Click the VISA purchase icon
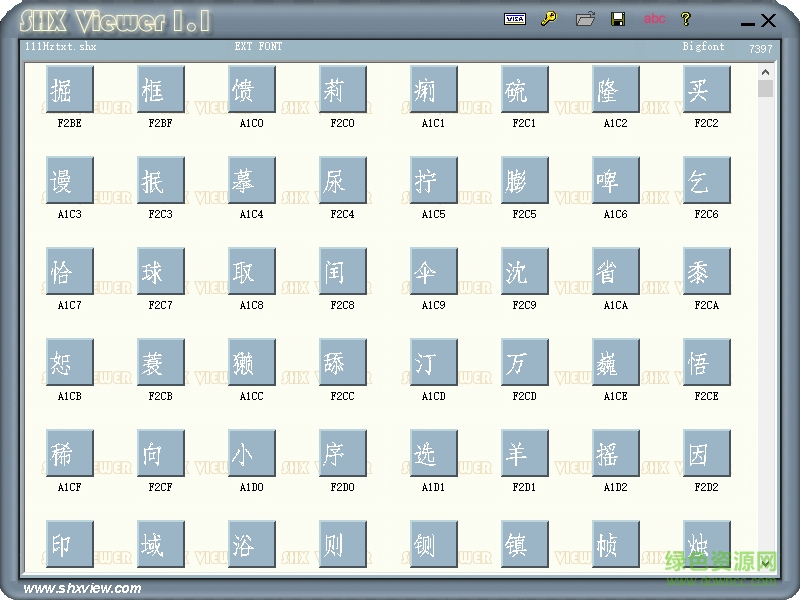Screen dimensions: 800x600 [513, 19]
